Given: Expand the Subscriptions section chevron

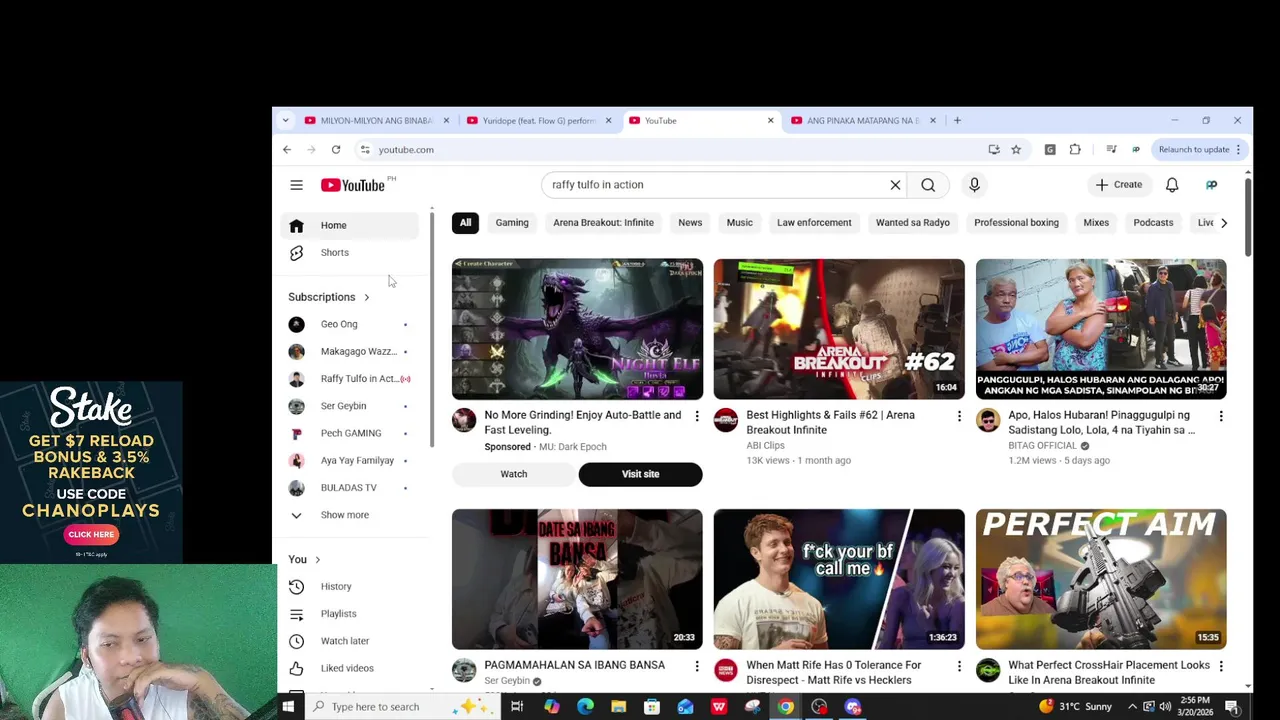Looking at the screenshot, I should click(366, 297).
